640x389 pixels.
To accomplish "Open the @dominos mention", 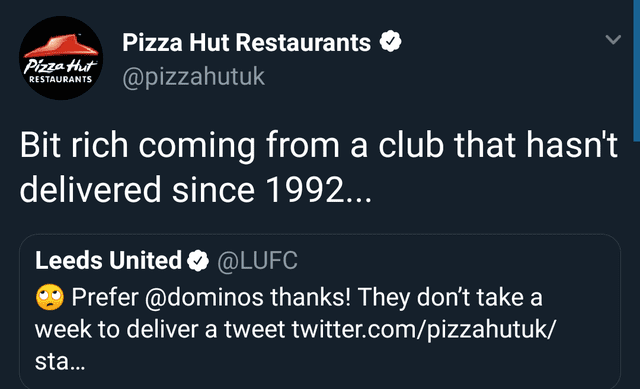I will pyautogui.click(x=204, y=297).
